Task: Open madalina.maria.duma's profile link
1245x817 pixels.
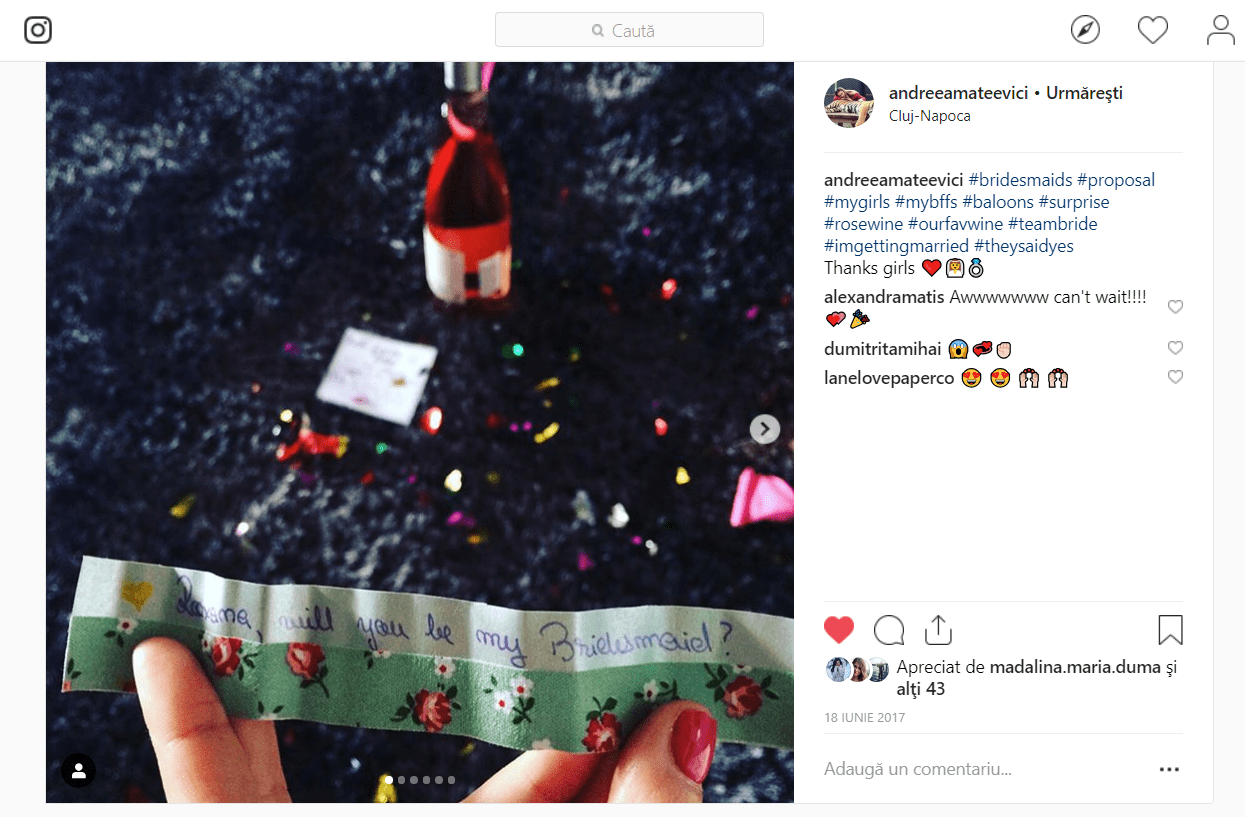Action: [1075, 667]
